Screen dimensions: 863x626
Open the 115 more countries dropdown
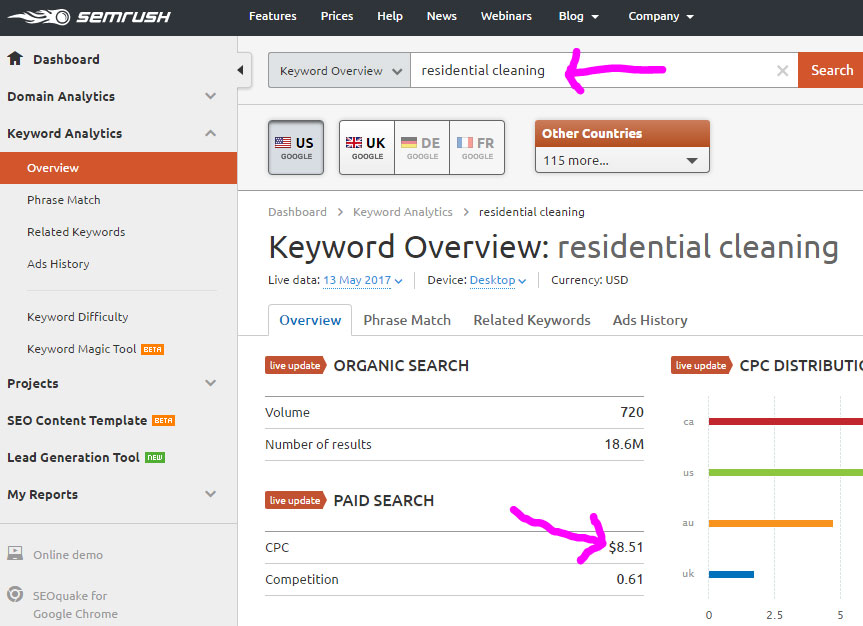click(x=622, y=160)
